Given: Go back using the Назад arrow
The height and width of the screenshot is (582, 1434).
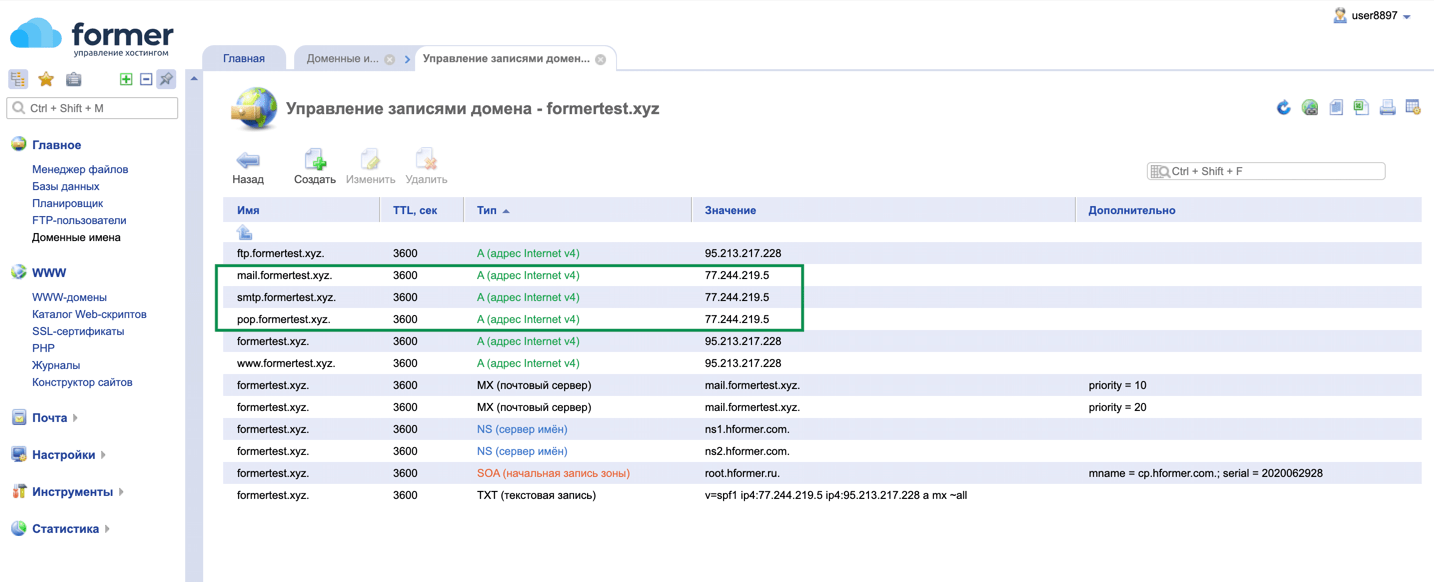Looking at the screenshot, I should pyautogui.click(x=248, y=167).
